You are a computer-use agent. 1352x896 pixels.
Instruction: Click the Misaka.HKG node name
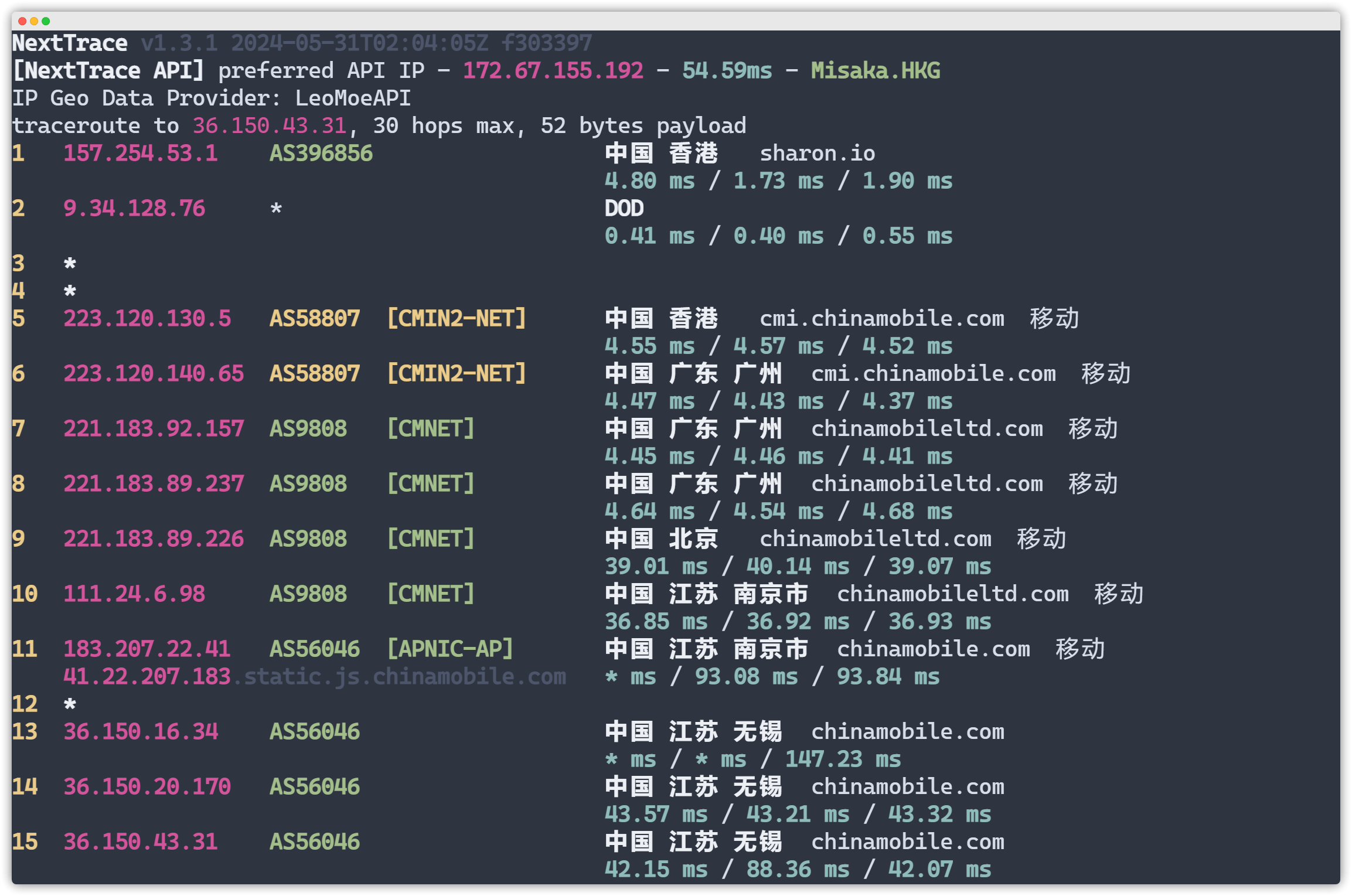click(876, 71)
